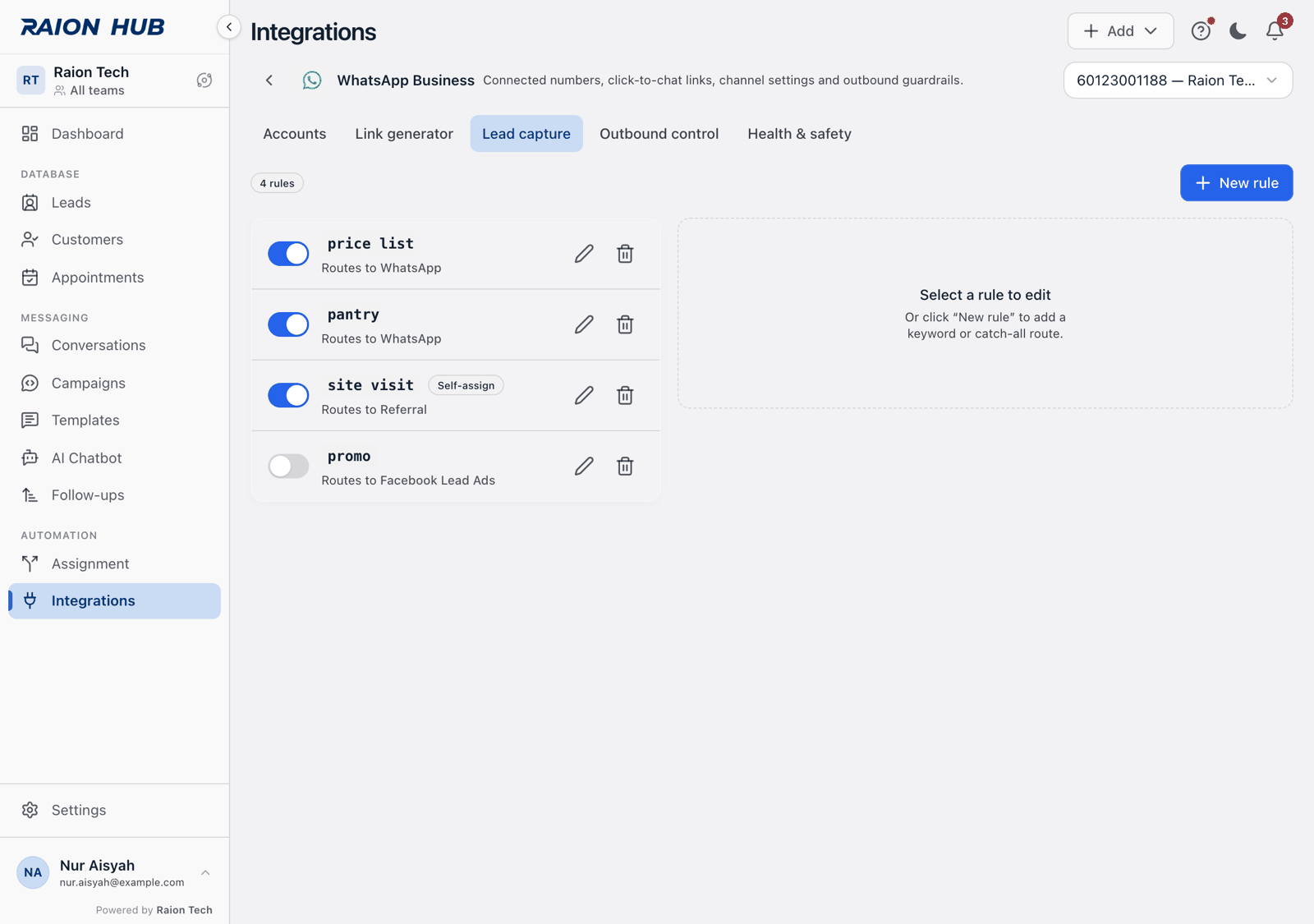Delete the pantry rule
This screenshot has width=1314, height=924.
point(625,324)
